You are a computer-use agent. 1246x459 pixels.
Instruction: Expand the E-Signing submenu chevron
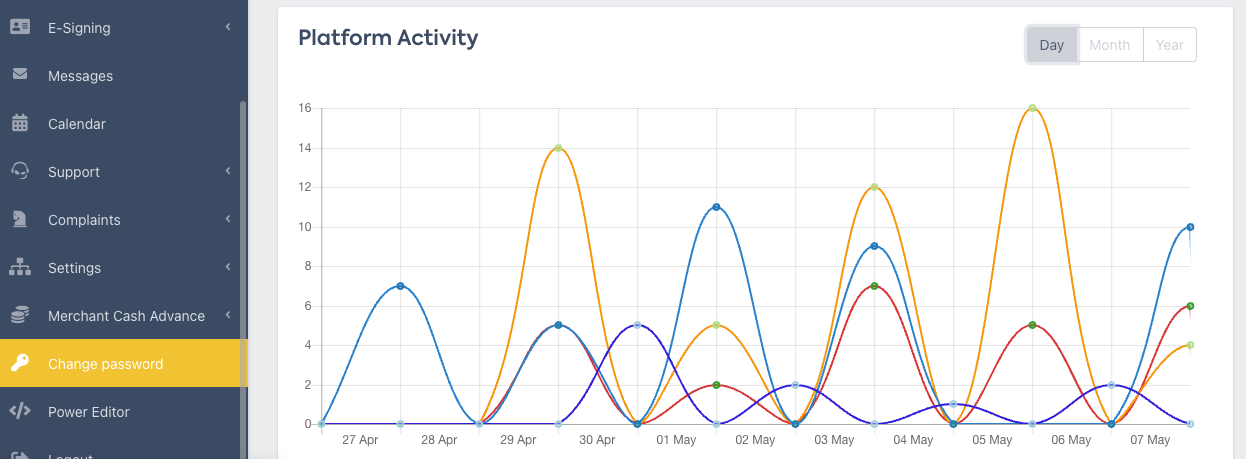pyautogui.click(x=228, y=27)
